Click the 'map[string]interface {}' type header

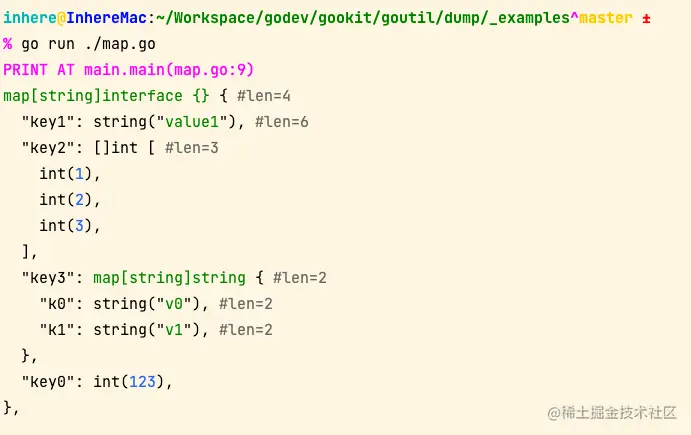106,96
